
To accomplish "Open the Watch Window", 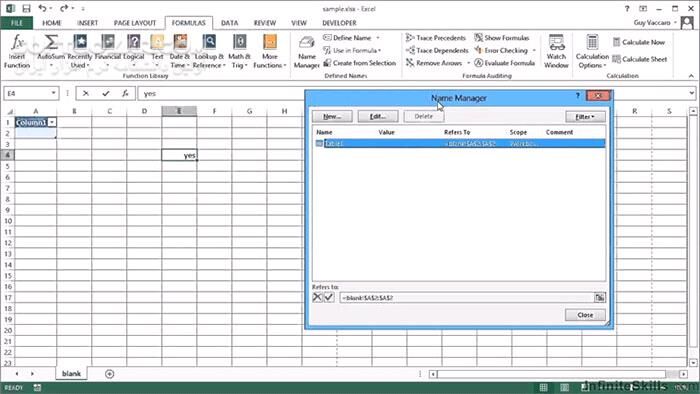I will (556, 52).
